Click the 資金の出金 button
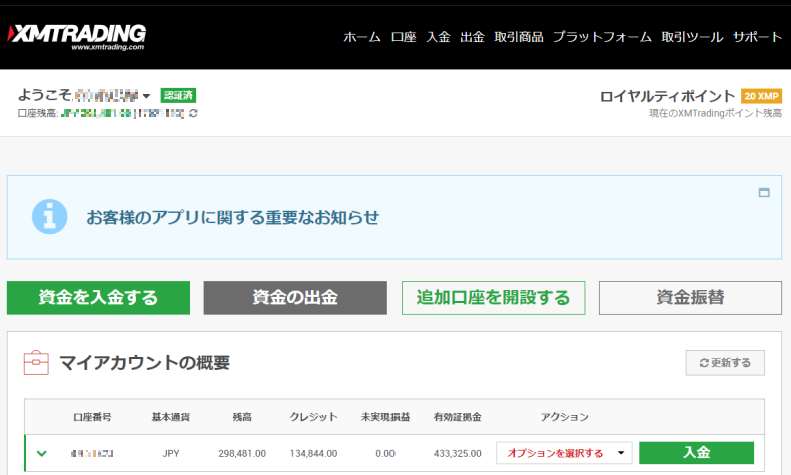The height and width of the screenshot is (475, 791). tap(295, 298)
